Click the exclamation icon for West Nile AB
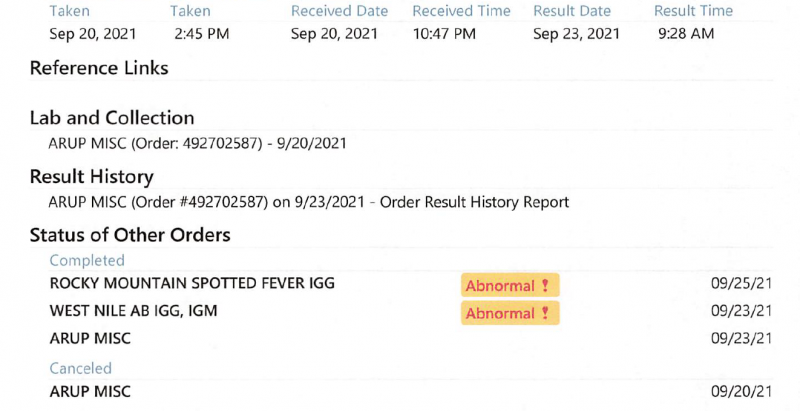The height and width of the screenshot is (411, 800). point(545,313)
